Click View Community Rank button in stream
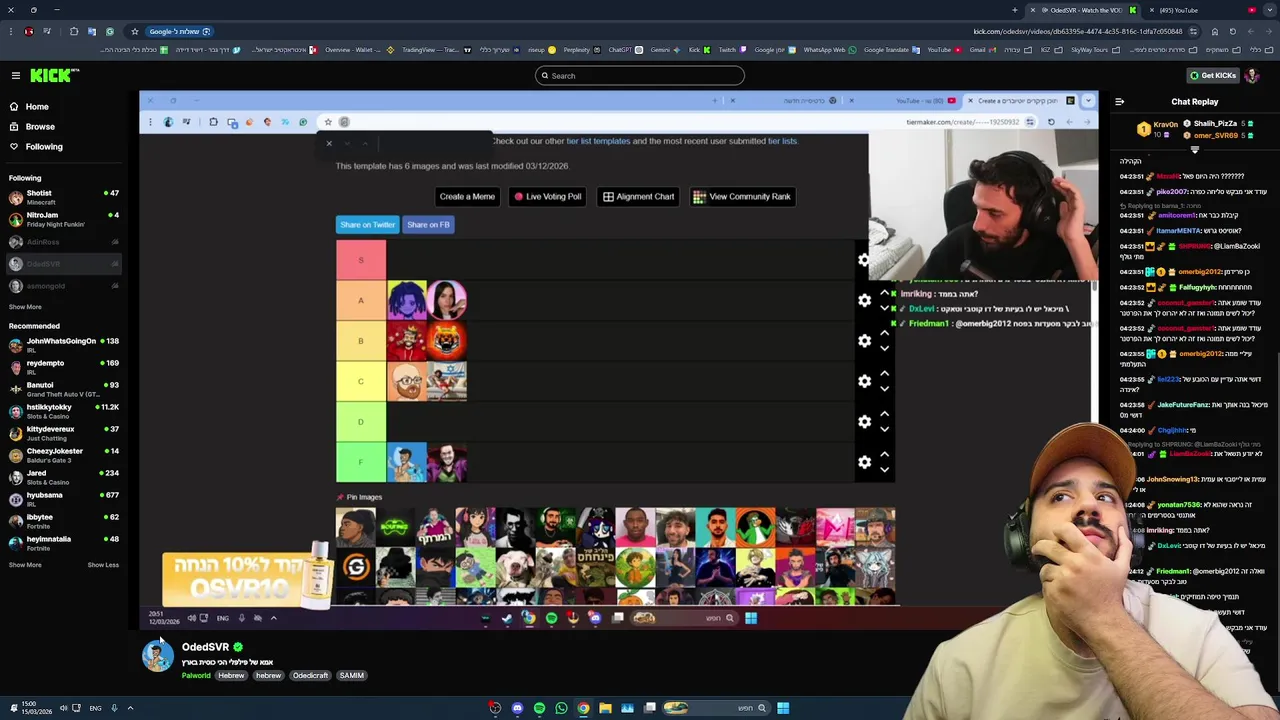Image resolution: width=1280 pixels, height=720 pixels. pos(742,196)
